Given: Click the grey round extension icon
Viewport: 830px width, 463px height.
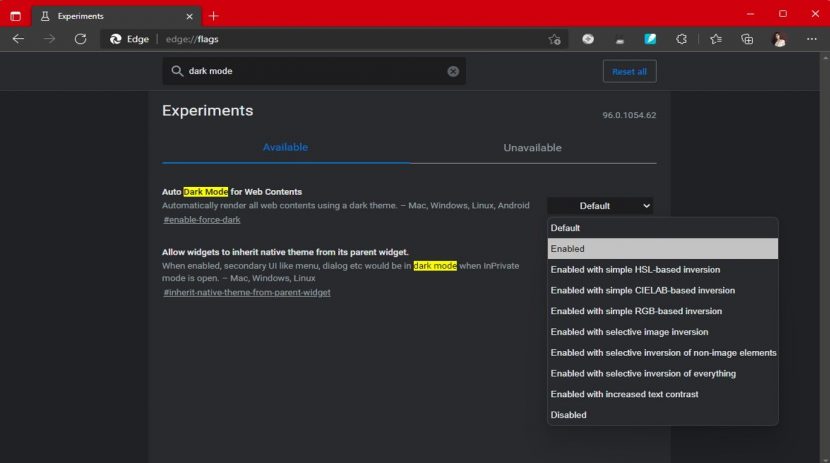Looking at the screenshot, I should [588, 39].
